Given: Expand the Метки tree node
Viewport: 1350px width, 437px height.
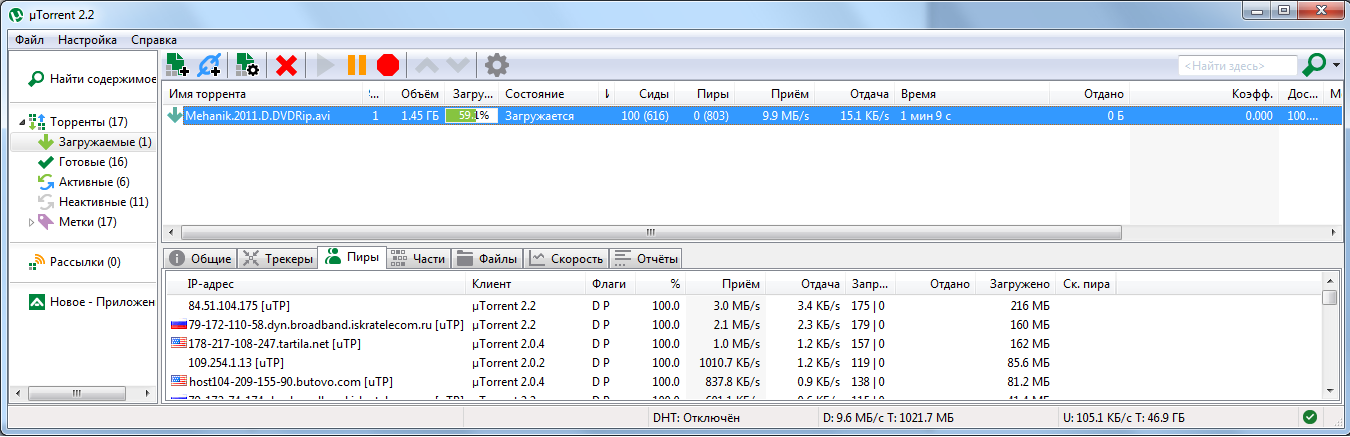Looking at the screenshot, I should (32, 222).
